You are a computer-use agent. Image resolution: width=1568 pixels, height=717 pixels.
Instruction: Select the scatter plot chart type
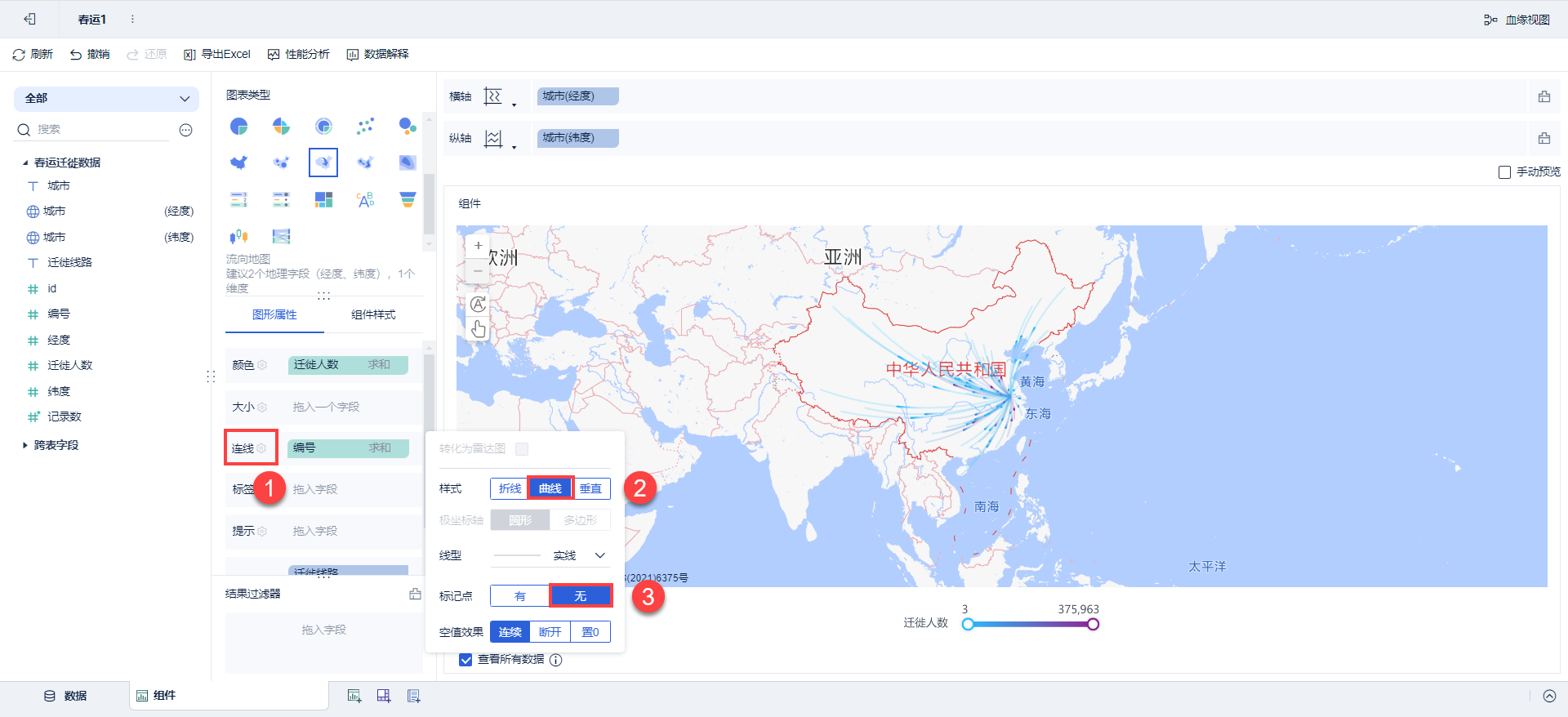tap(365, 126)
